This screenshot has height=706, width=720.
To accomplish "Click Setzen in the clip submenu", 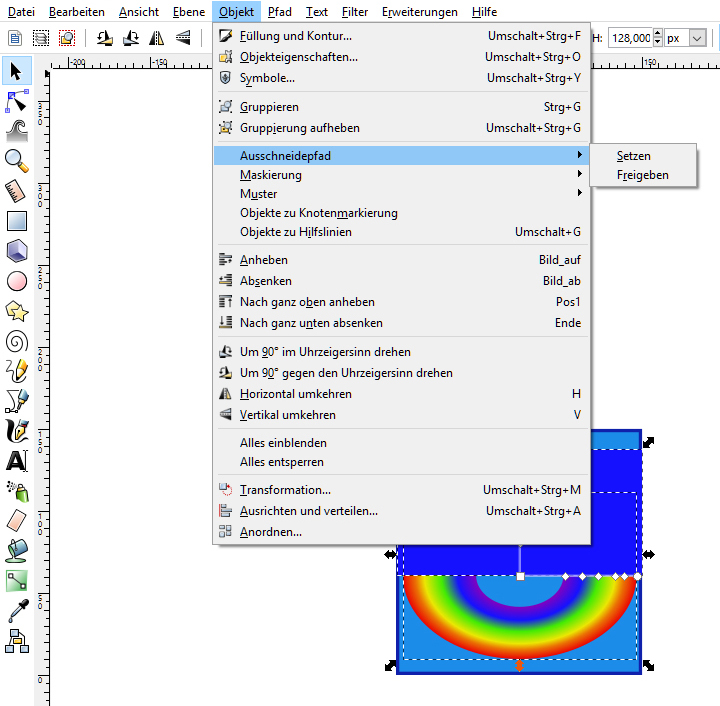I will coord(634,156).
